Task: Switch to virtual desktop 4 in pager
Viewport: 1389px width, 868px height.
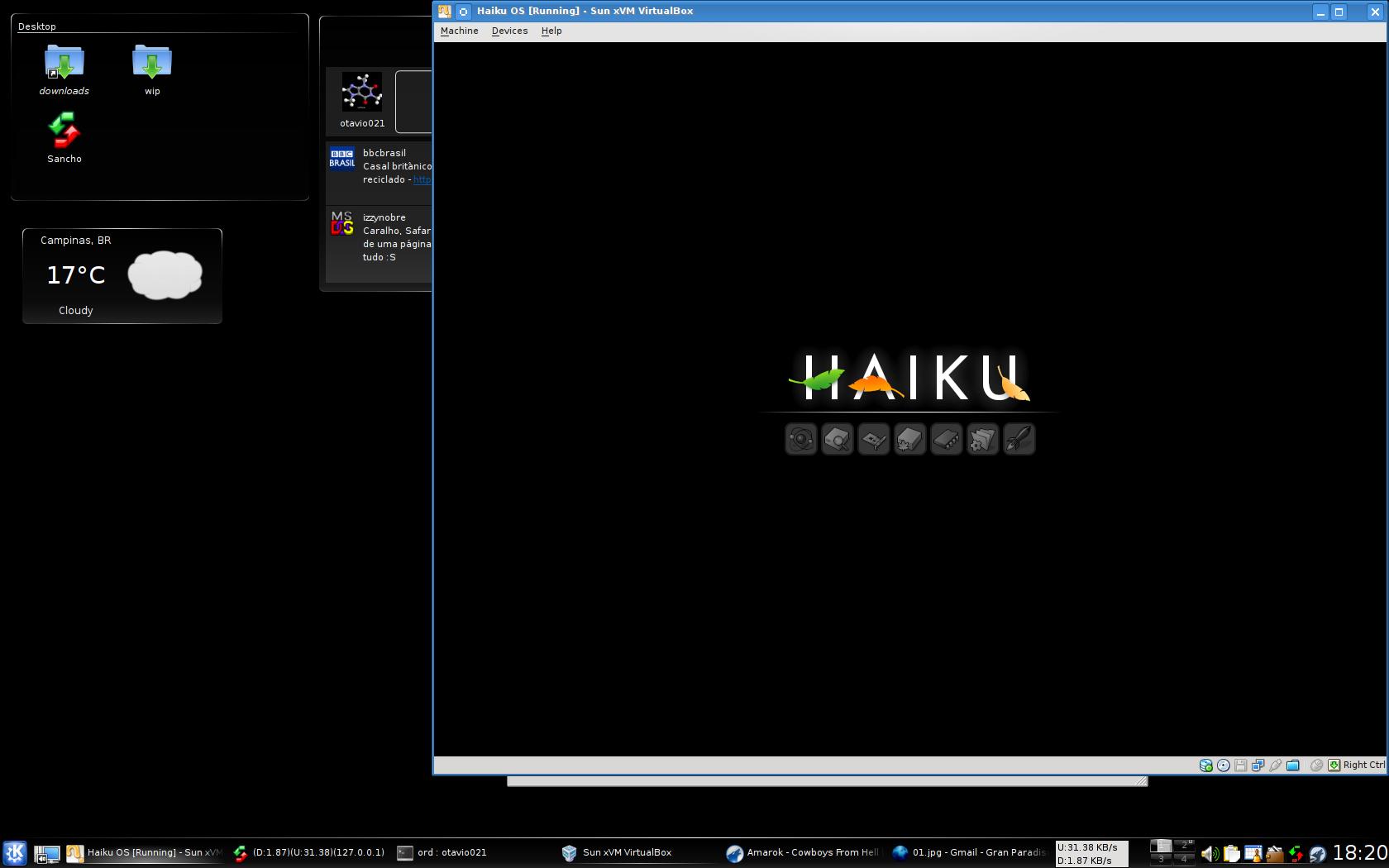Action: [1184, 859]
